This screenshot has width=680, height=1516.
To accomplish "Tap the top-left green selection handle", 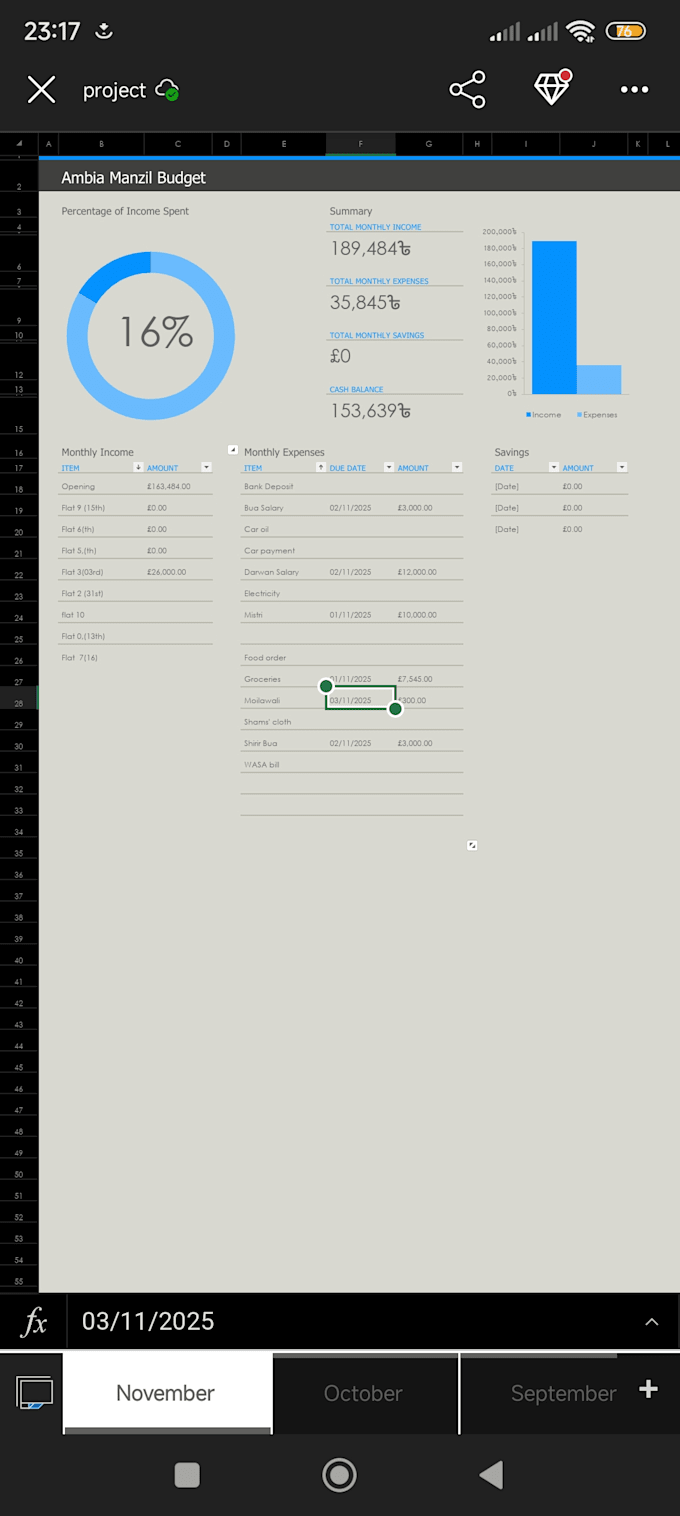I will pos(326,686).
